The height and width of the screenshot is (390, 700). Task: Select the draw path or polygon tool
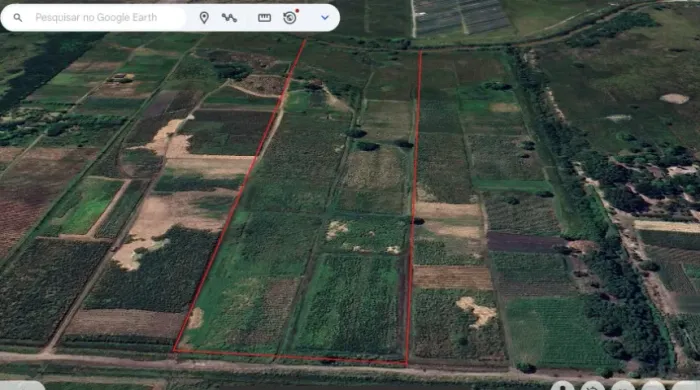[x=229, y=18]
